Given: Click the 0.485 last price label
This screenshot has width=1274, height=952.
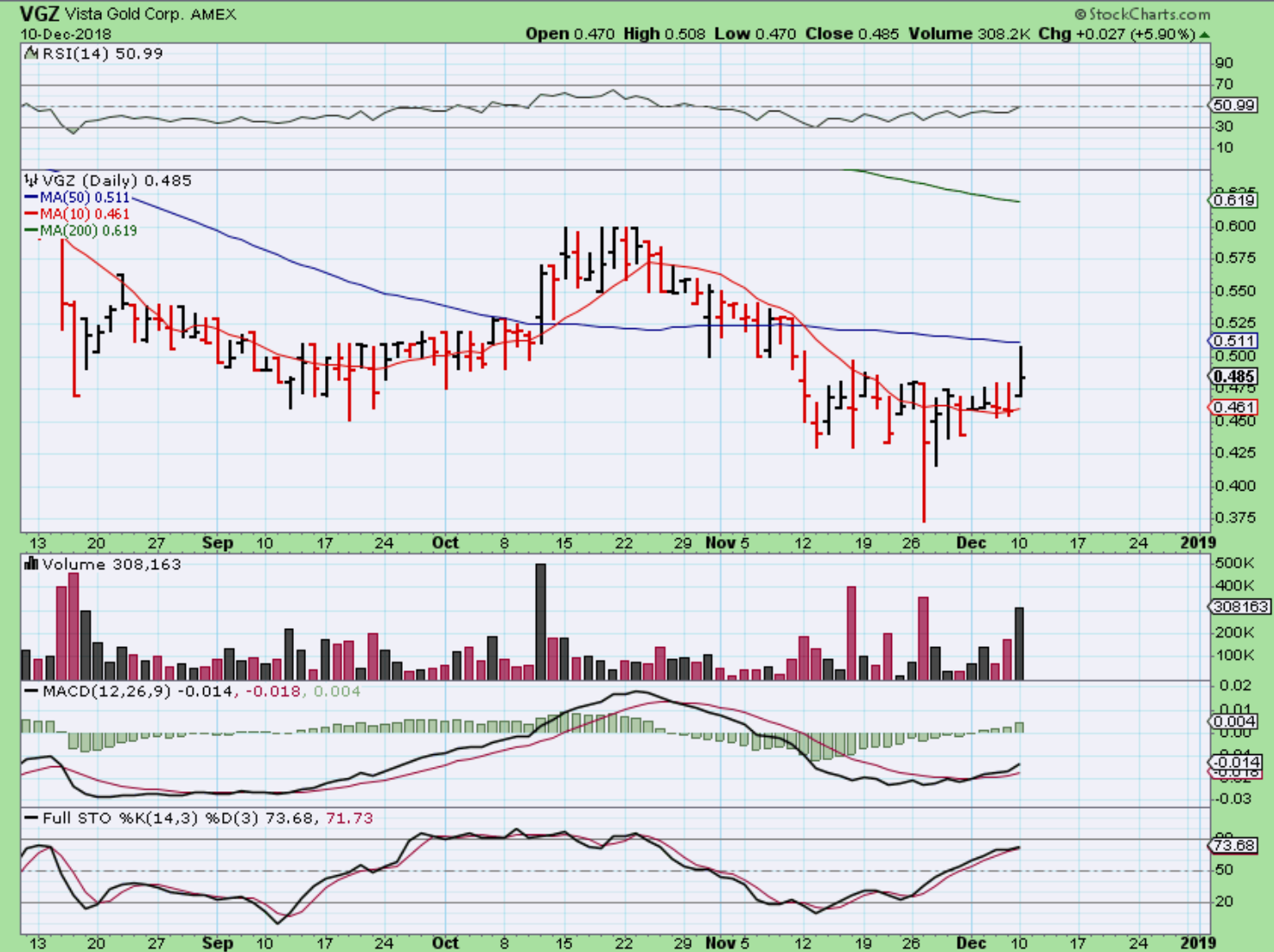Looking at the screenshot, I should 1233,377.
